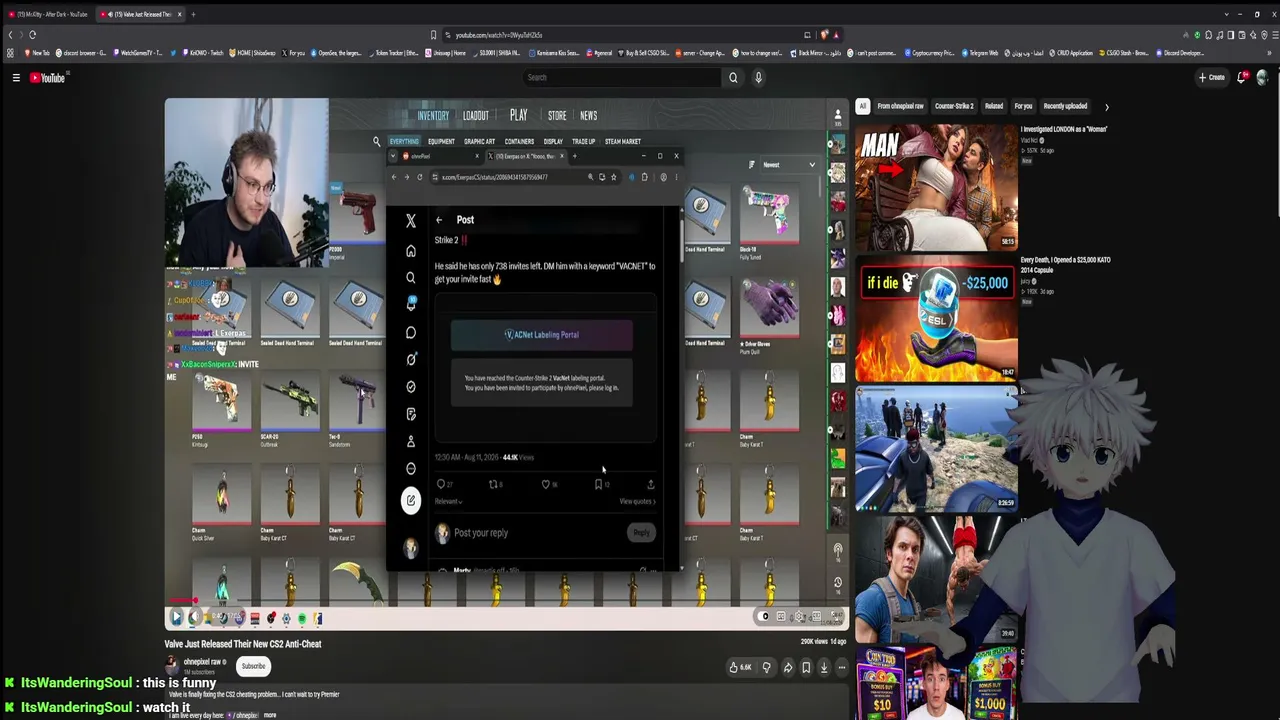The width and height of the screenshot is (1280, 720).
Task: Filter by the "Related" chip
Action: (x=994, y=106)
